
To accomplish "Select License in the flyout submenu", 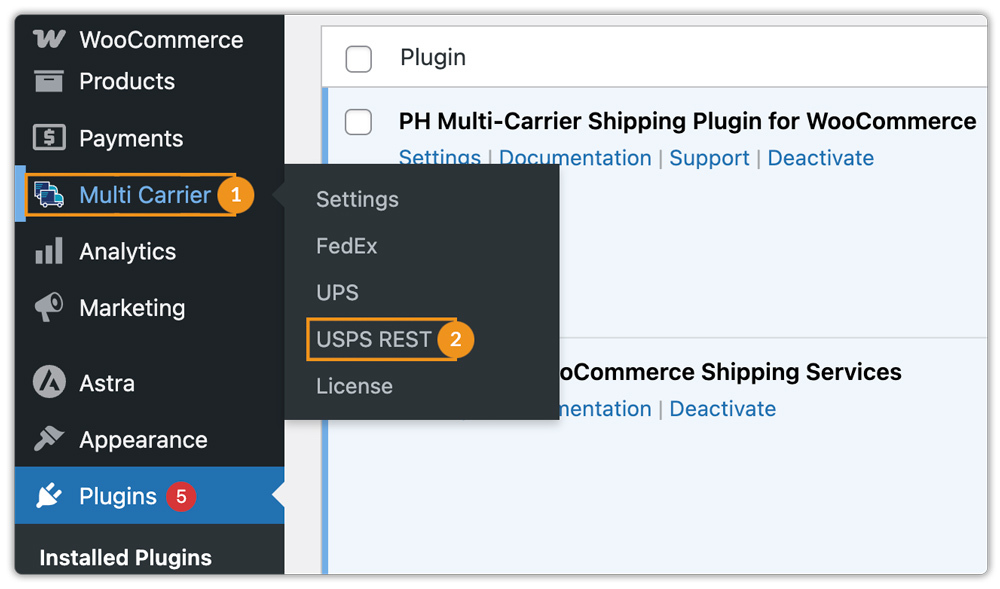I will point(354,386).
